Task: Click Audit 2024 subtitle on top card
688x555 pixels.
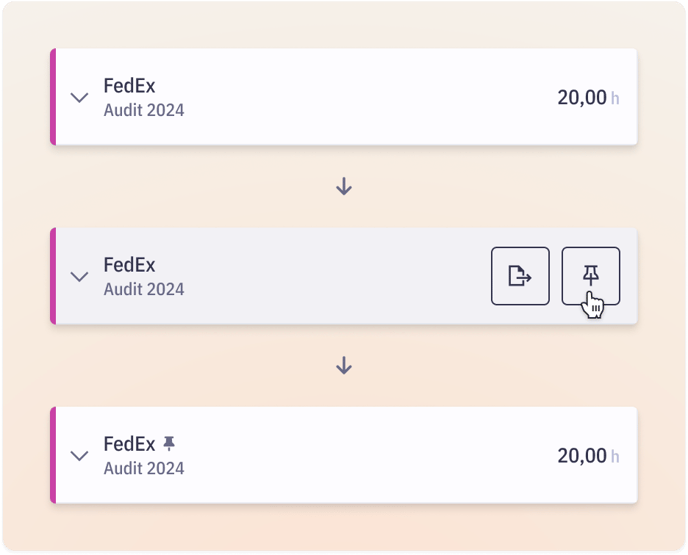Action: click(x=144, y=110)
